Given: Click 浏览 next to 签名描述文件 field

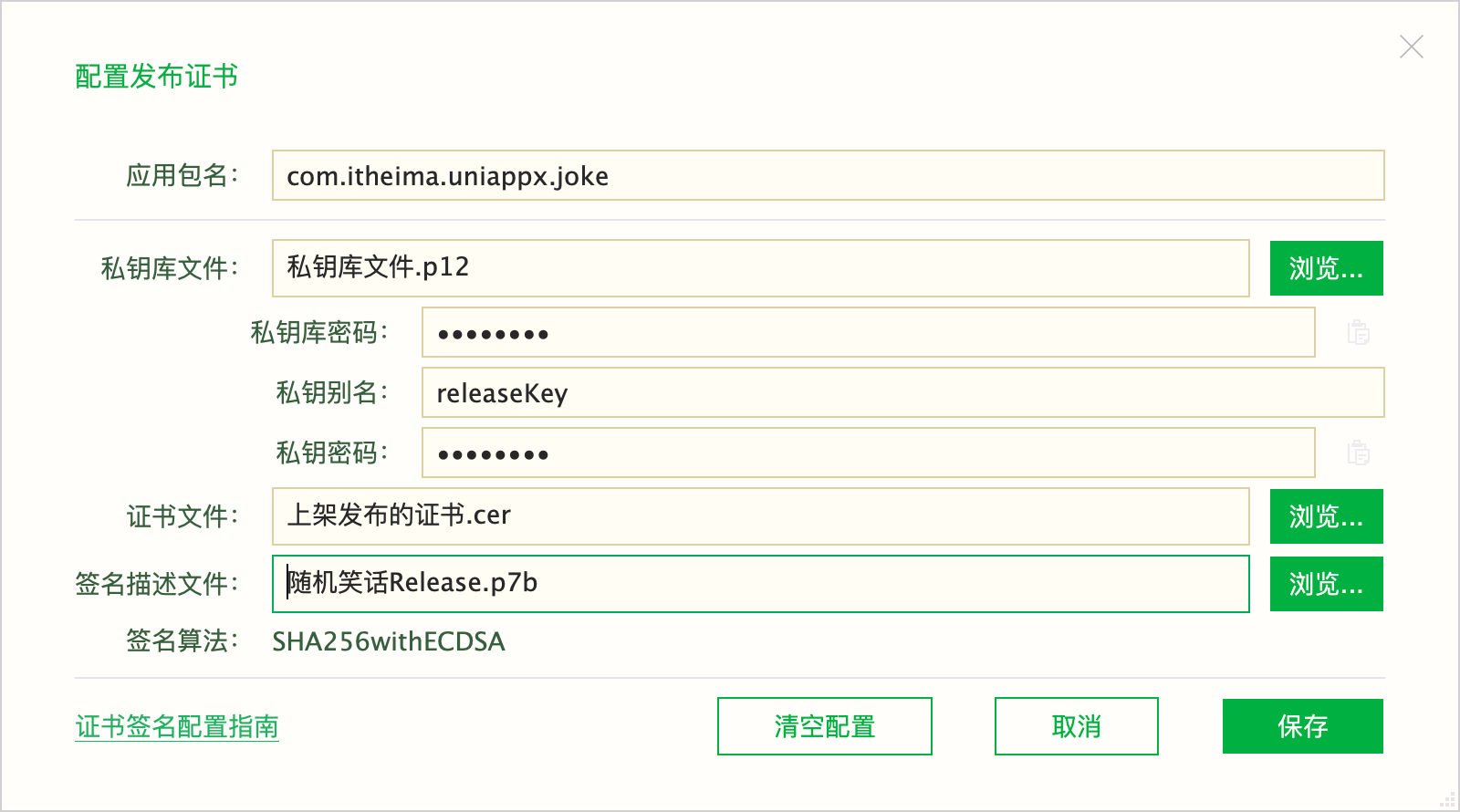Looking at the screenshot, I should tap(1326, 584).
